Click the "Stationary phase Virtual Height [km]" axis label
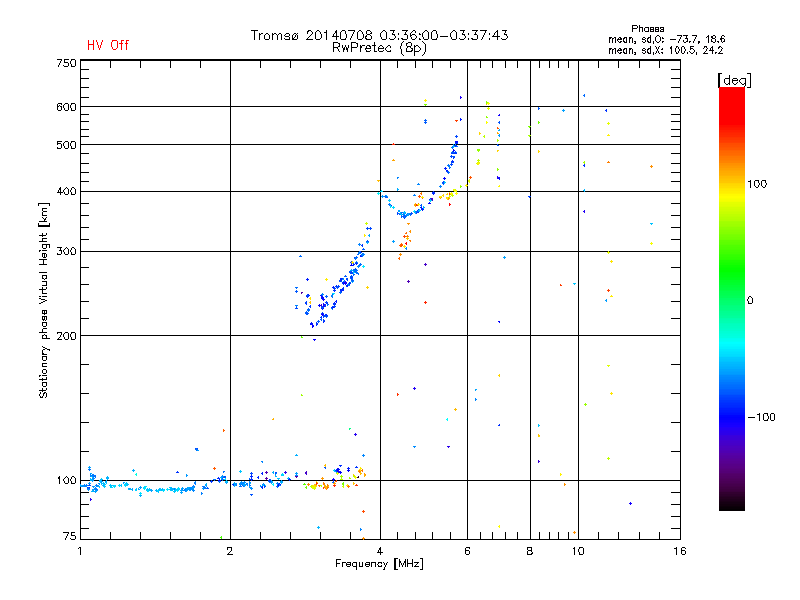The image size is (800, 600). 44,301
